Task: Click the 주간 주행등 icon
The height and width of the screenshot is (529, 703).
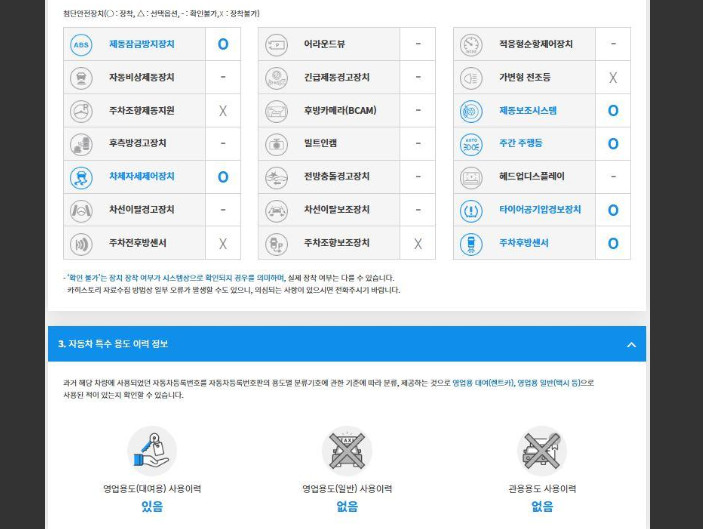Action: pyautogui.click(x=471, y=144)
